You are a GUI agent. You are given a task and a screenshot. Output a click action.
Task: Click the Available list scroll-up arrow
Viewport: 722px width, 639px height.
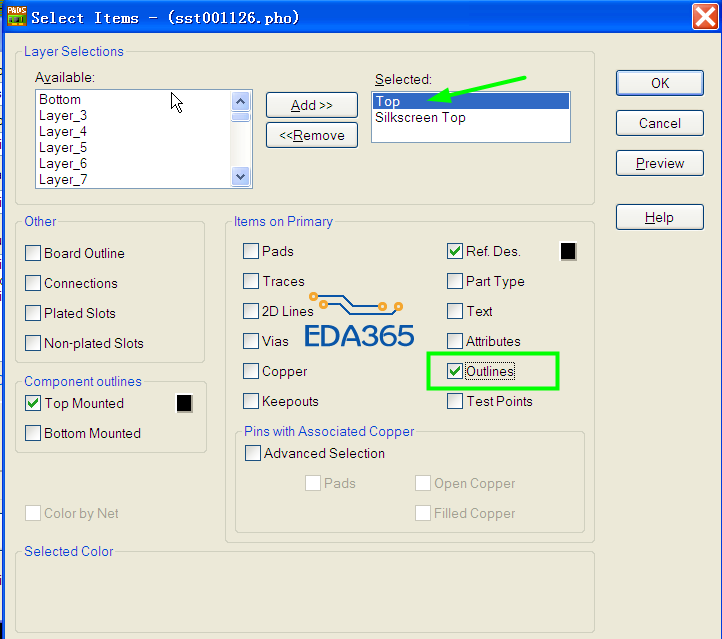(x=240, y=101)
